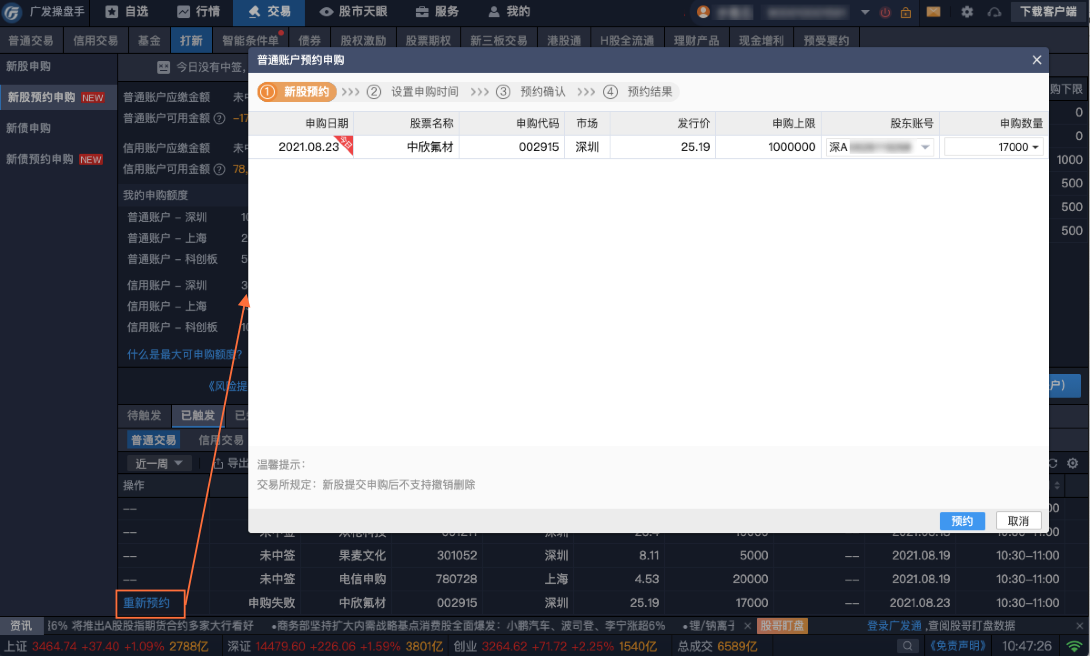The height and width of the screenshot is (656, 1091).
Task: Open the 股票期权 sub-tab
Action: click(428, 40)
